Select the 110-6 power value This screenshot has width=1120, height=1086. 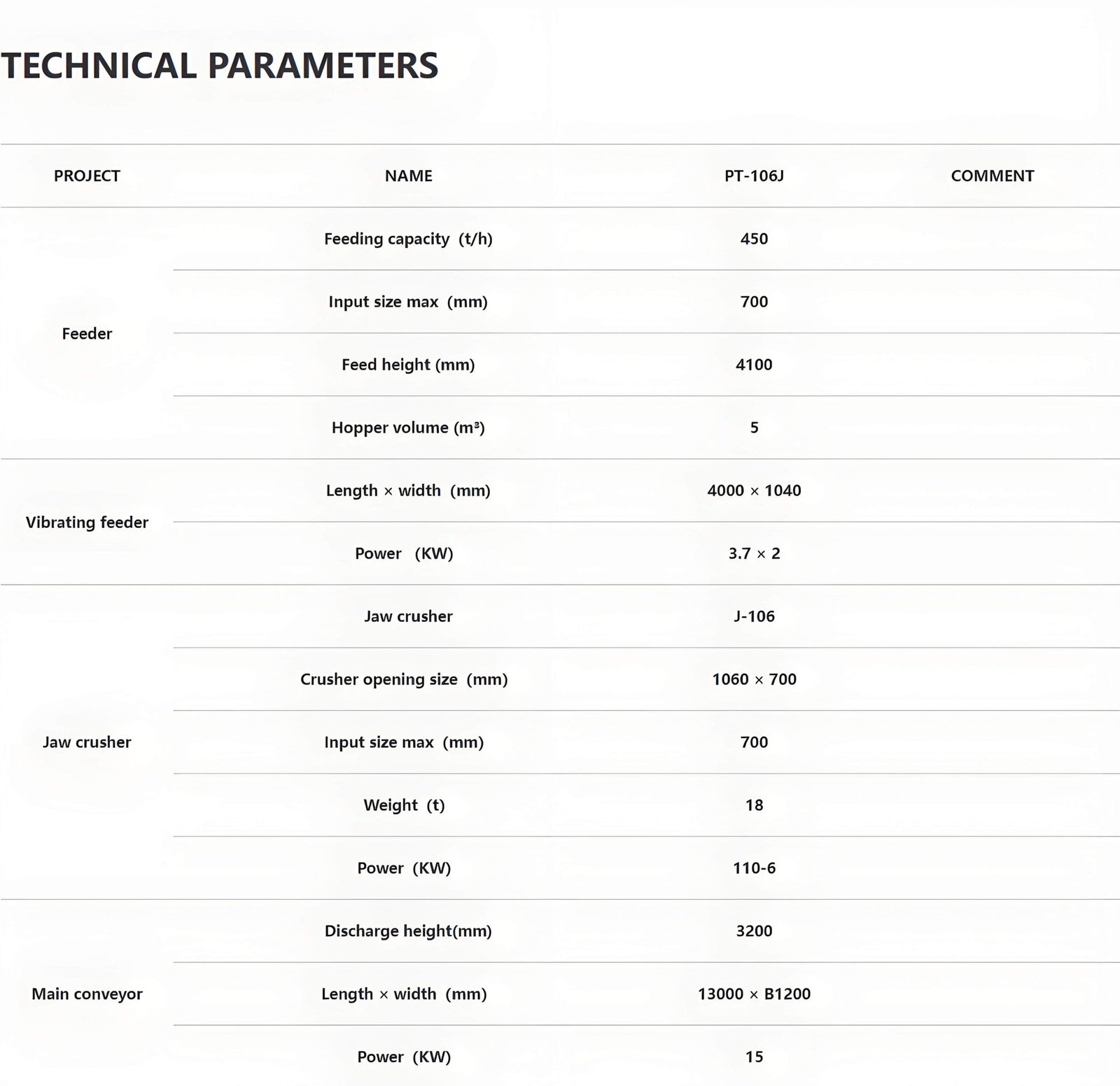coord(754,868)
